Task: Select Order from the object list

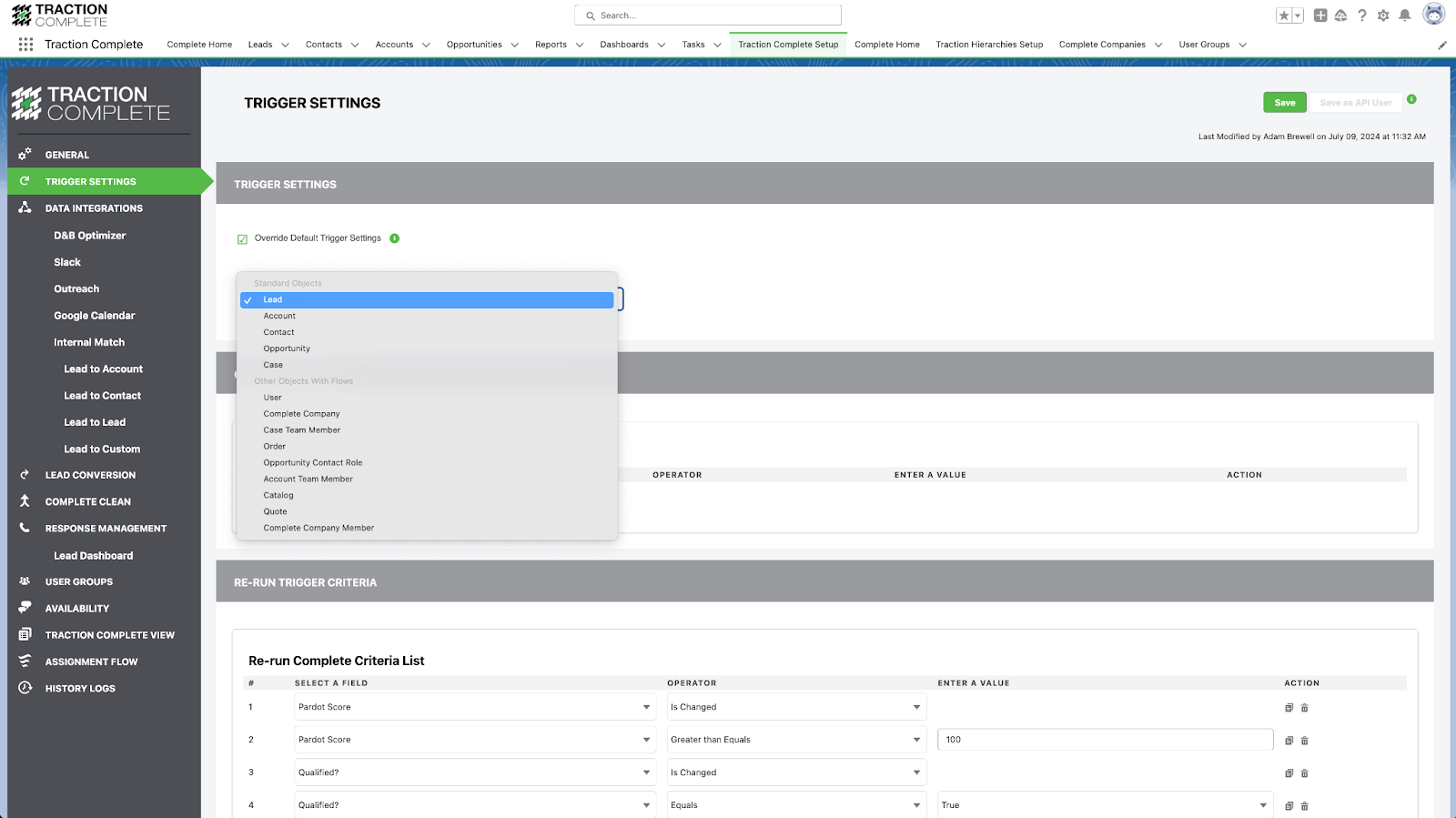Action: click(x=426, y=447)
